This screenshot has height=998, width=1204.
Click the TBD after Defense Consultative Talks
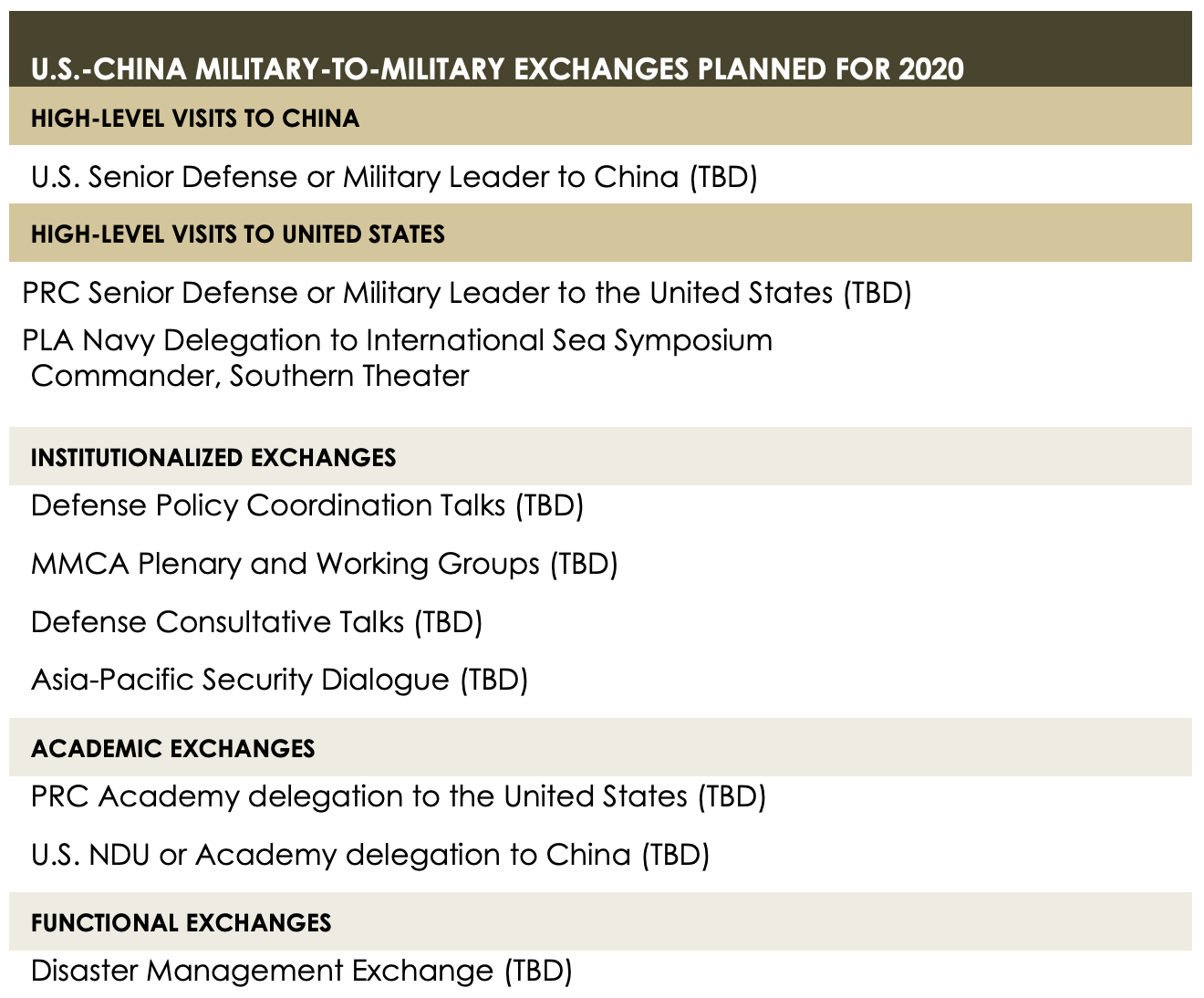(x=448, y=622)
